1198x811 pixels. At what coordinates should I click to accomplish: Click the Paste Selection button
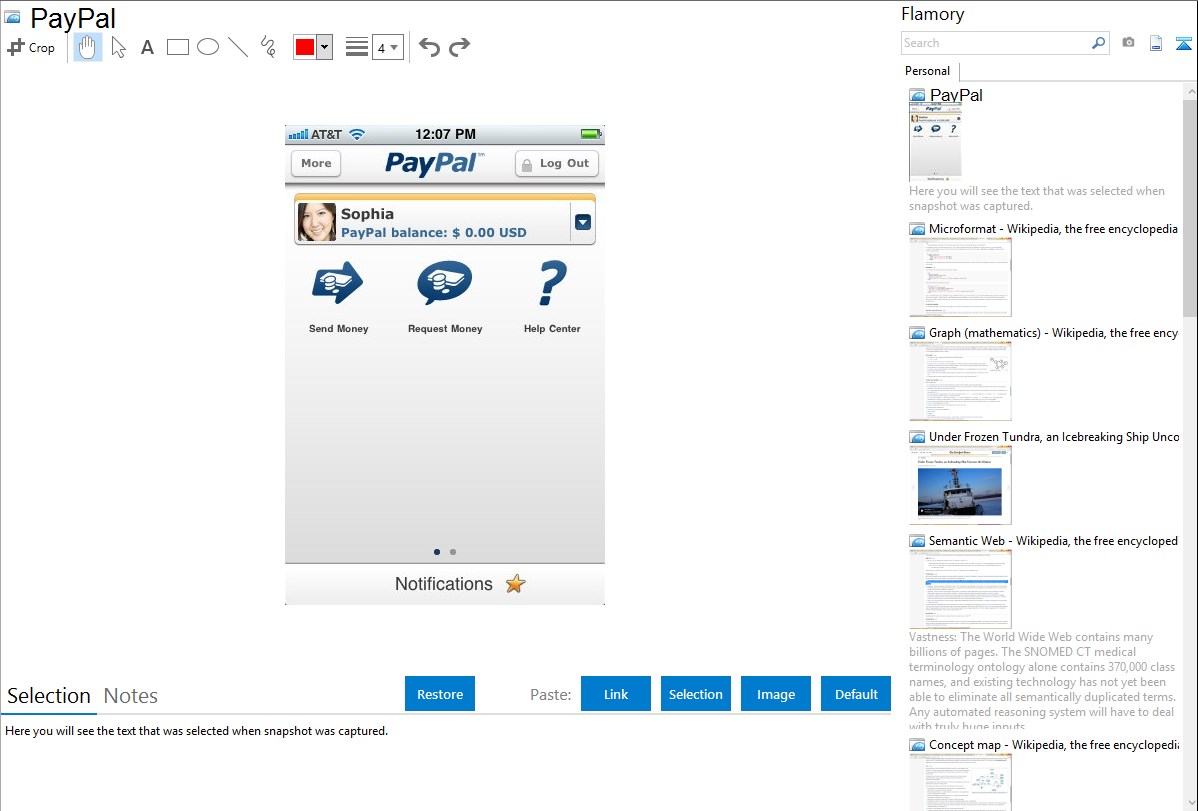[696, 694]
